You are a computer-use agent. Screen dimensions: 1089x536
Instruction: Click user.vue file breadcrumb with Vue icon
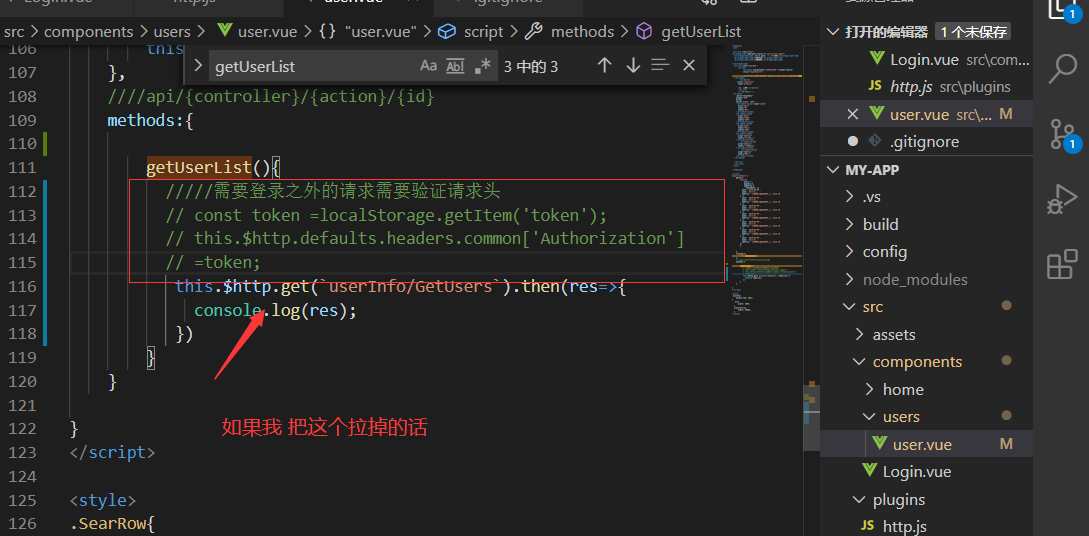click(x=257, y=31)
